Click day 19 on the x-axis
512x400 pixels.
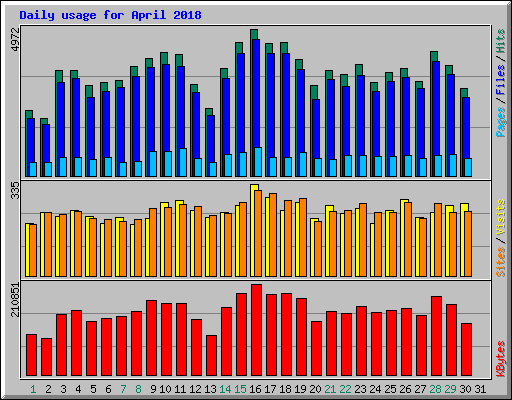point(300,389)
